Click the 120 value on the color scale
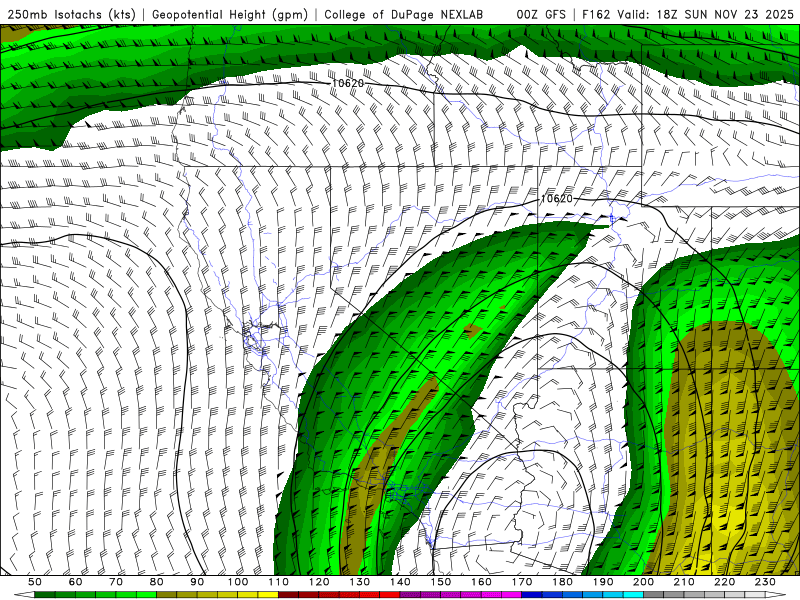Screen dimensions: 800x600 (x=319, y=582)
